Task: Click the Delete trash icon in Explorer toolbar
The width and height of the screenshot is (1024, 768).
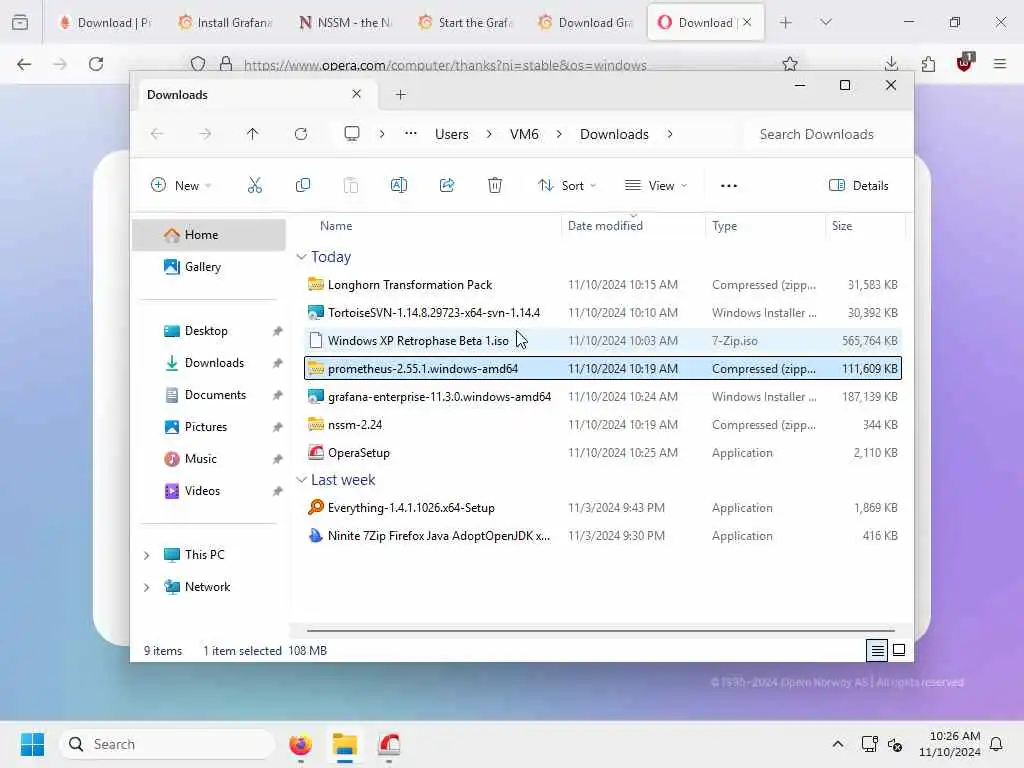Action: point(495,185)
